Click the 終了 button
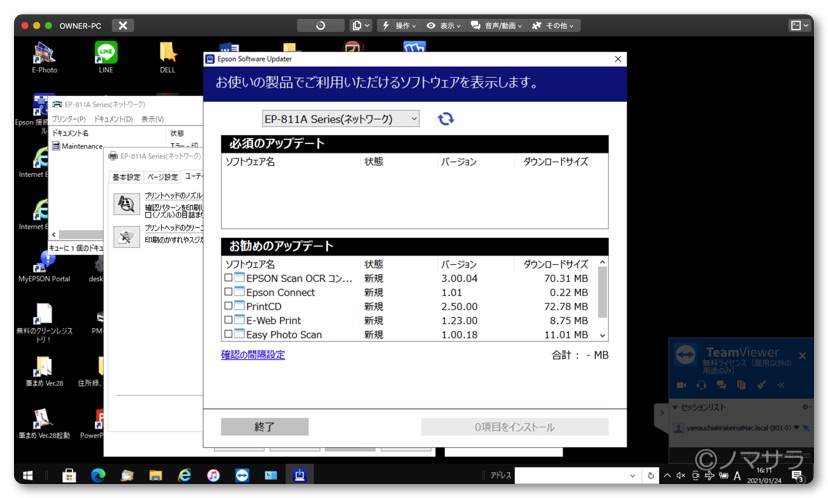 click(264, 427)
